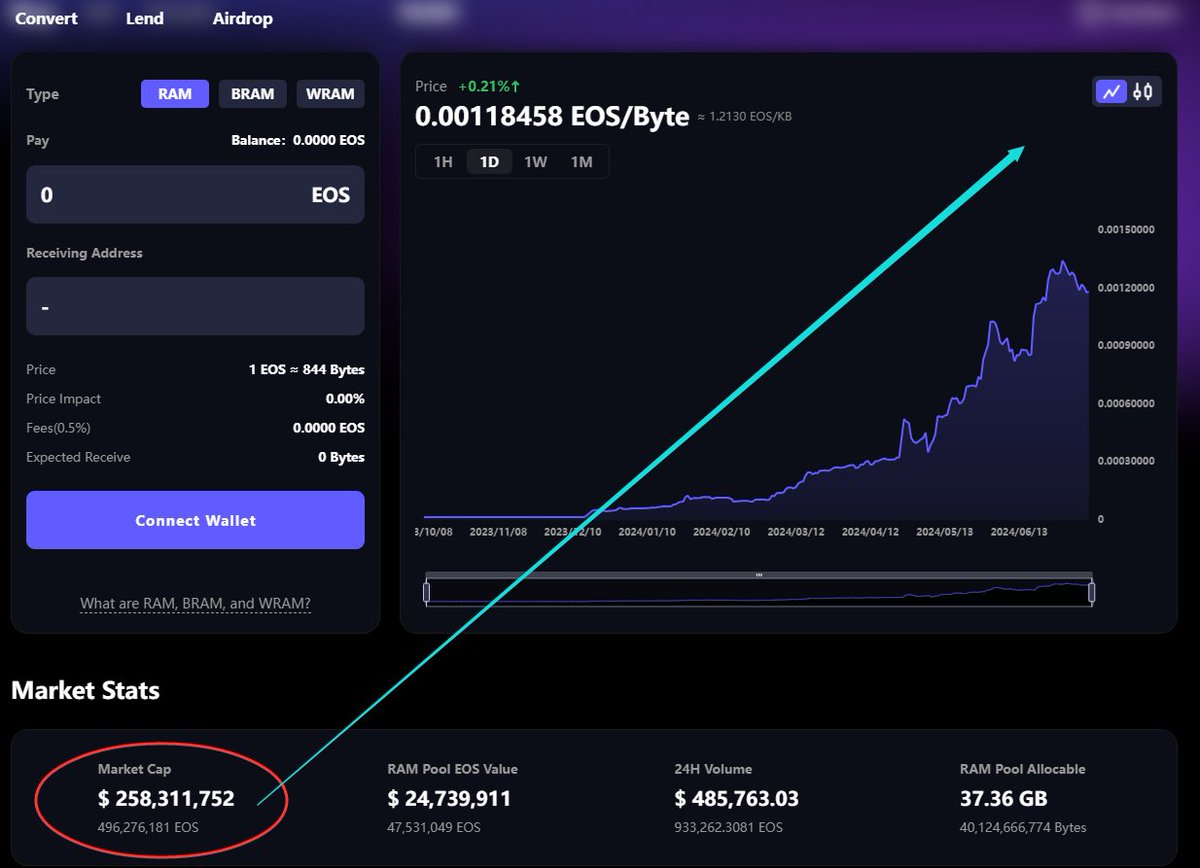Click left handle of chart range slider
The width and height of the screenshot is (1200, 868).
coord(426,593)
